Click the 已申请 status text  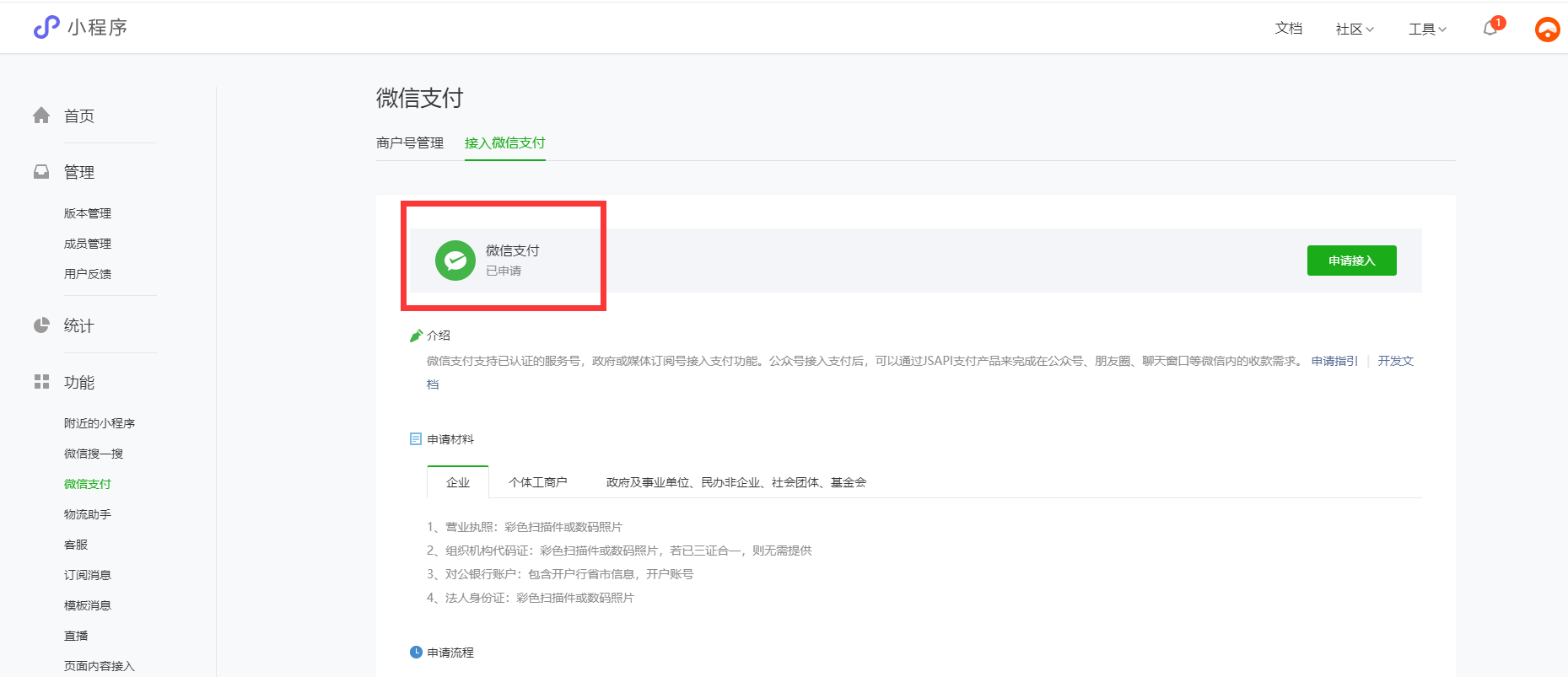[504, 271]
